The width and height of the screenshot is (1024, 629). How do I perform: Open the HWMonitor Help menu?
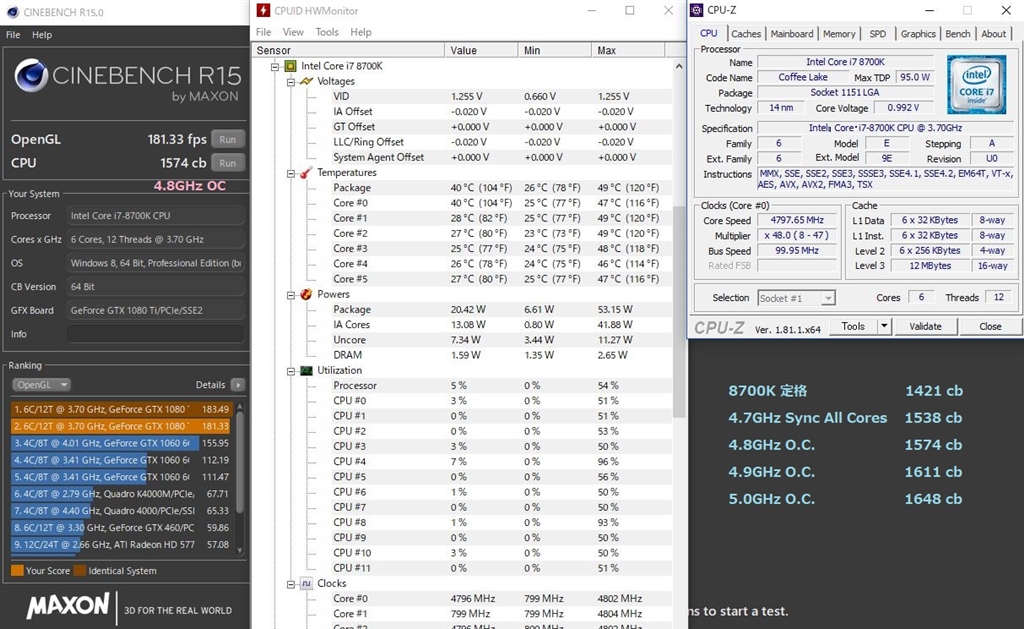point(360,32)
